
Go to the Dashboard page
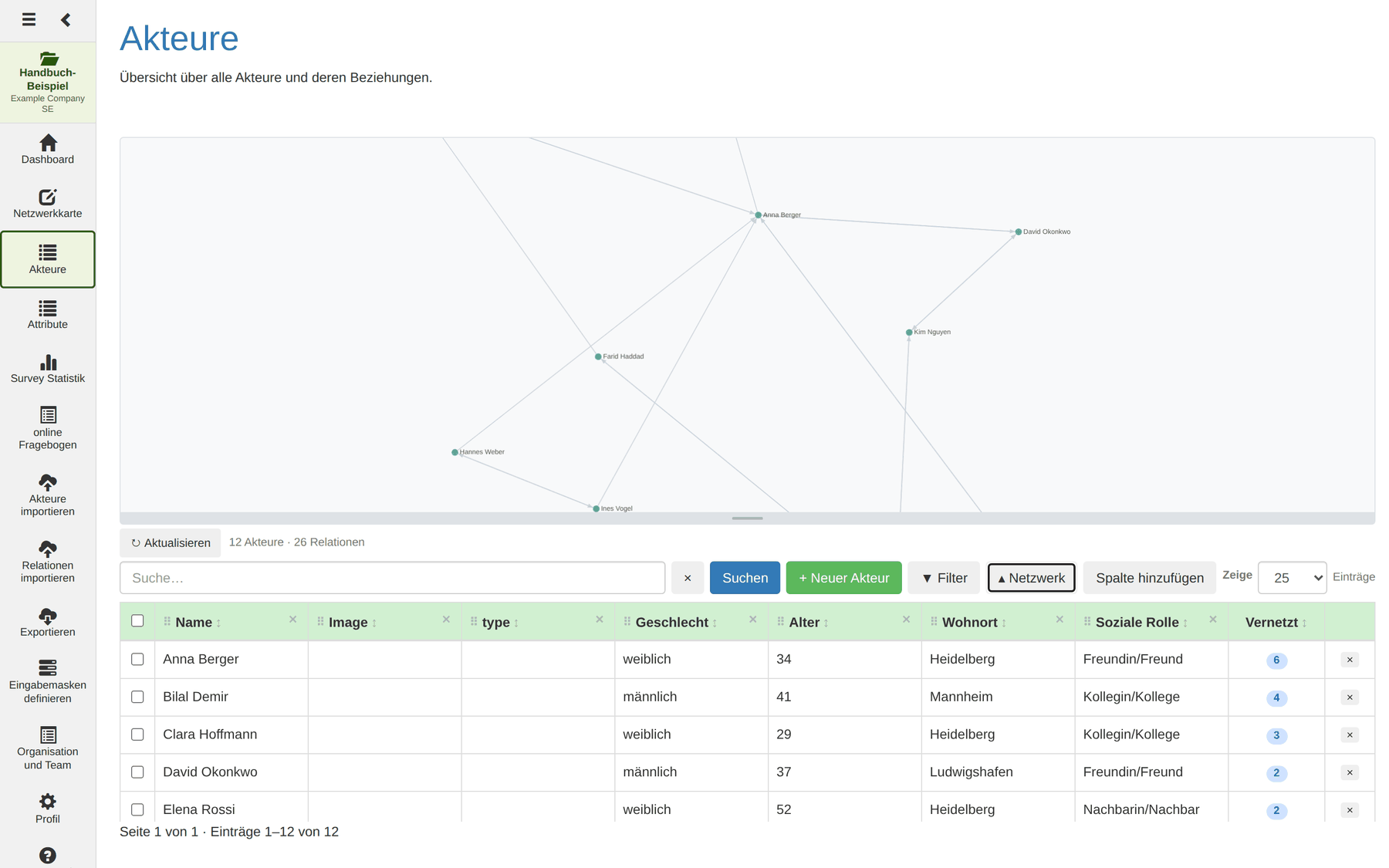[x=48, y=150]
